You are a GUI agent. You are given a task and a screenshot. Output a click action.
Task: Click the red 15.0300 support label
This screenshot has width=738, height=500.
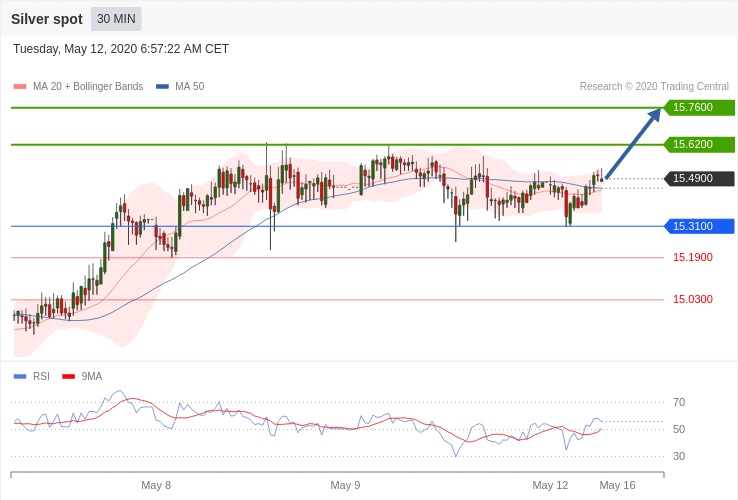[x=692, y=299]
